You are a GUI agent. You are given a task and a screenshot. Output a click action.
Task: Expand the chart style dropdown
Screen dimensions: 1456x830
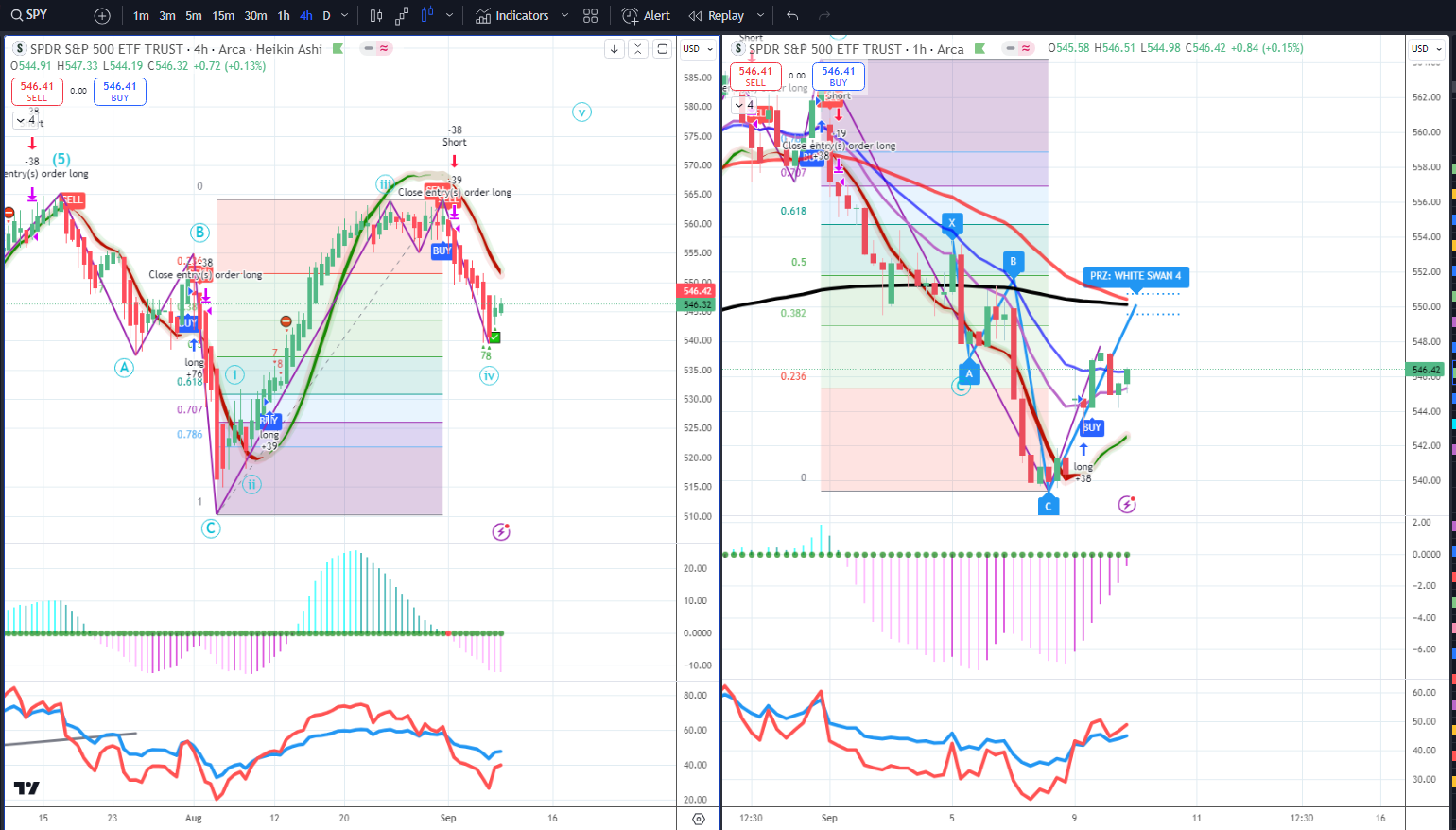[449, 16]
